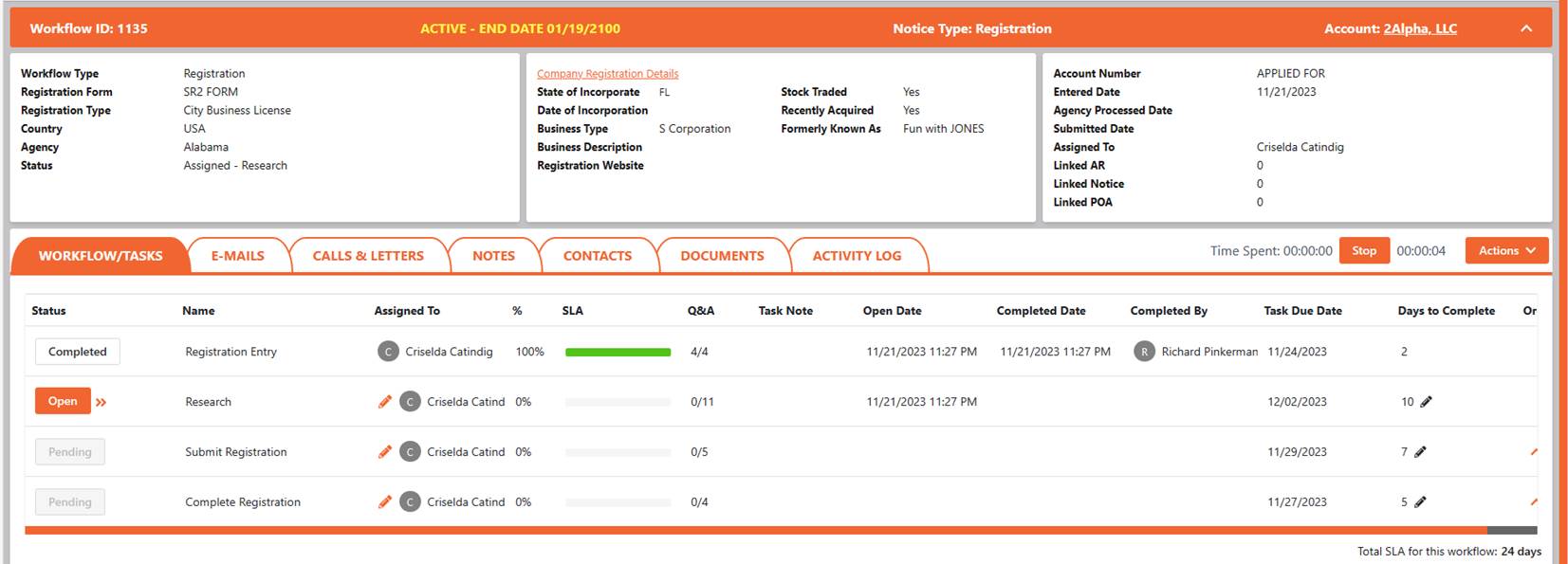Click the Open status button for Research

(63, 402)
